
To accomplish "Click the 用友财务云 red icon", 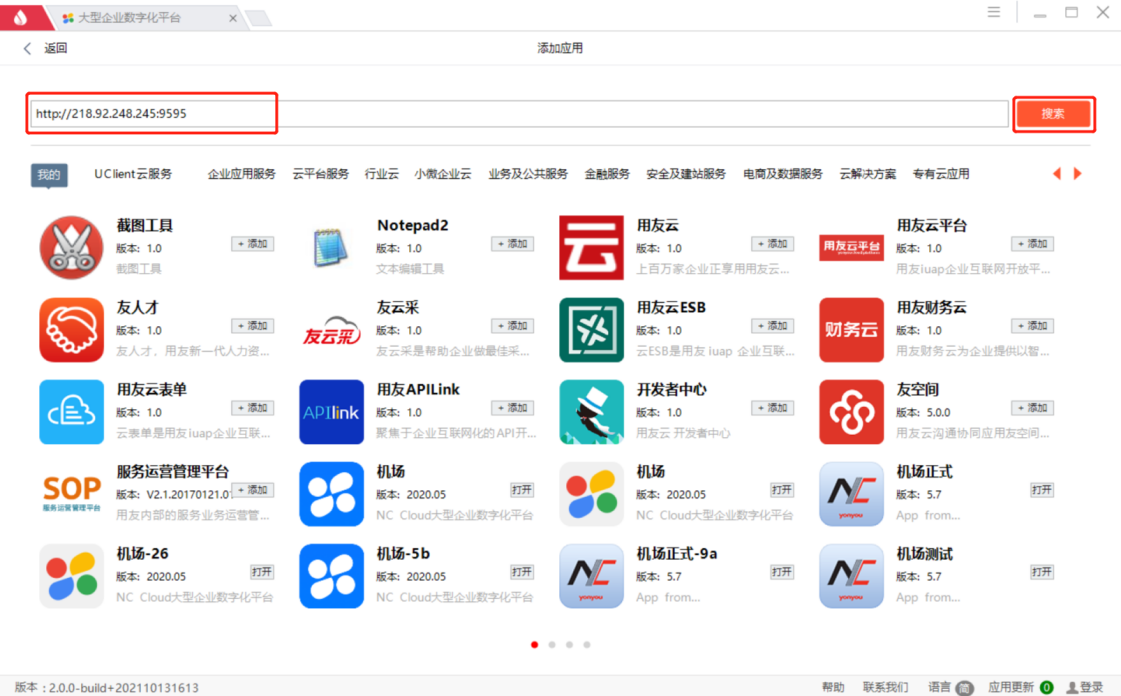I will pyautogui.click(x=851, y=329).
